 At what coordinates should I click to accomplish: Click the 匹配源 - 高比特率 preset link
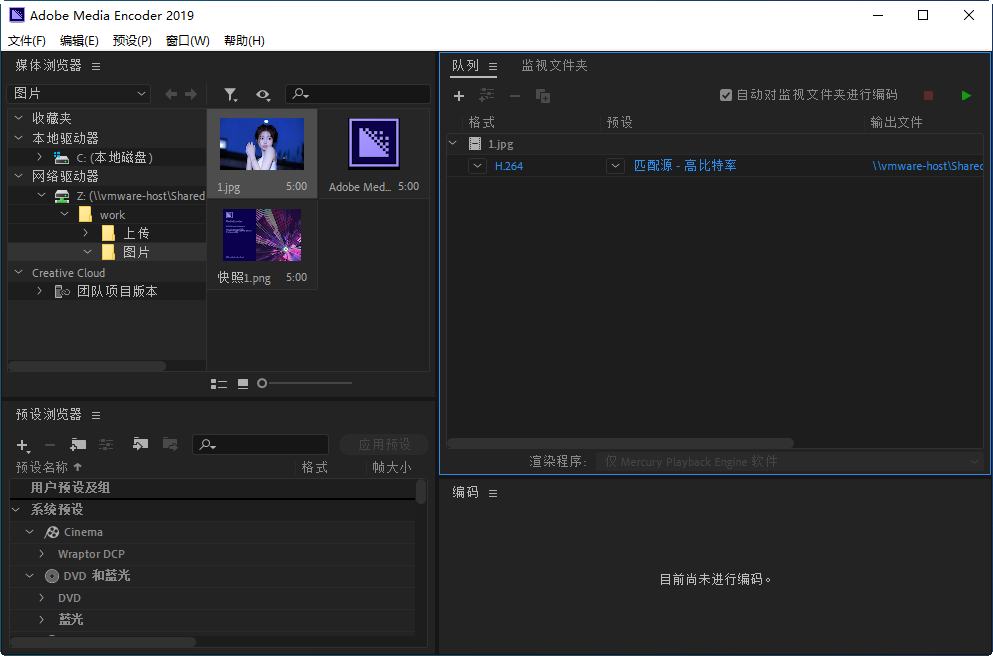pos(685,166)
